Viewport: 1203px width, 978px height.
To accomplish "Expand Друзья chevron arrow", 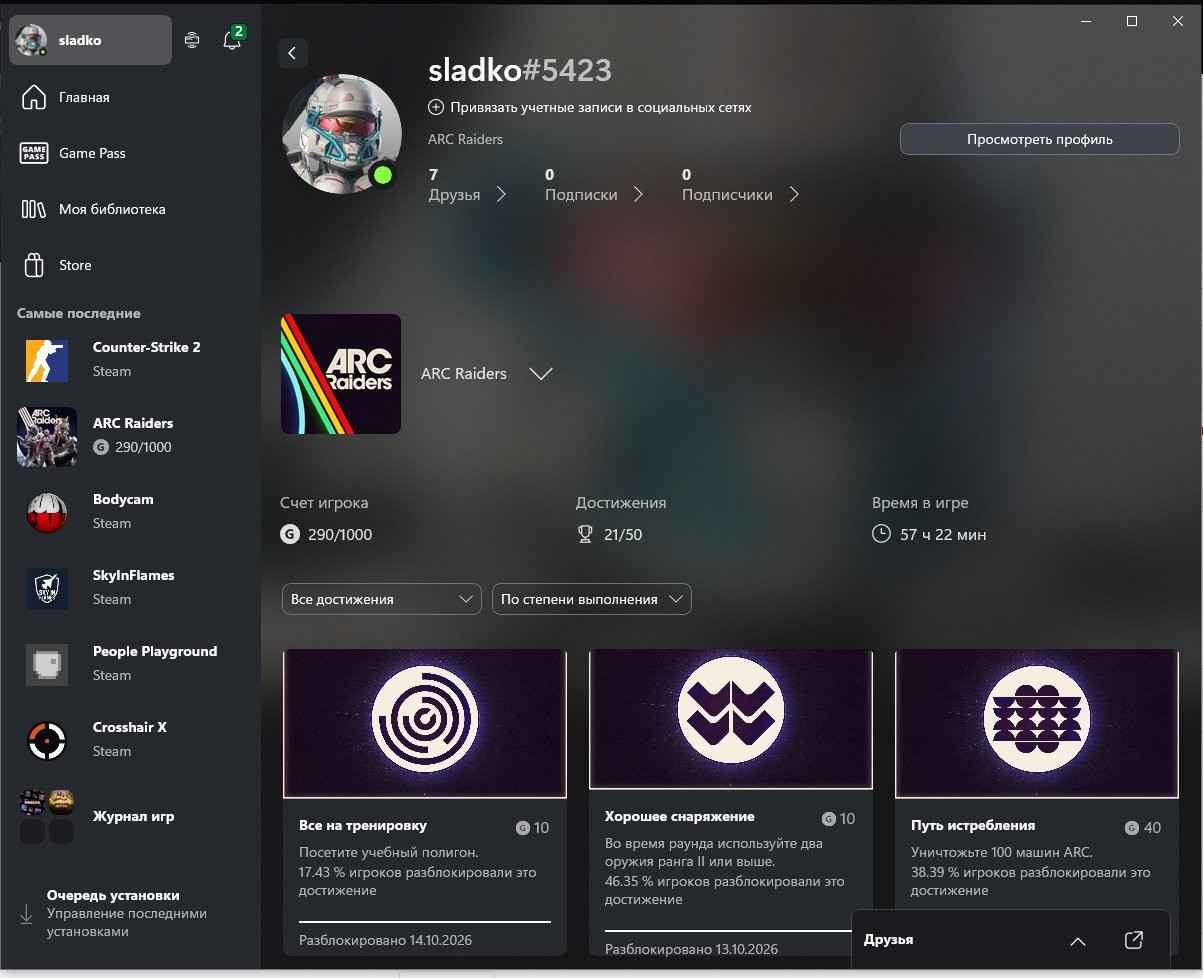I will (x=501, y=194).
